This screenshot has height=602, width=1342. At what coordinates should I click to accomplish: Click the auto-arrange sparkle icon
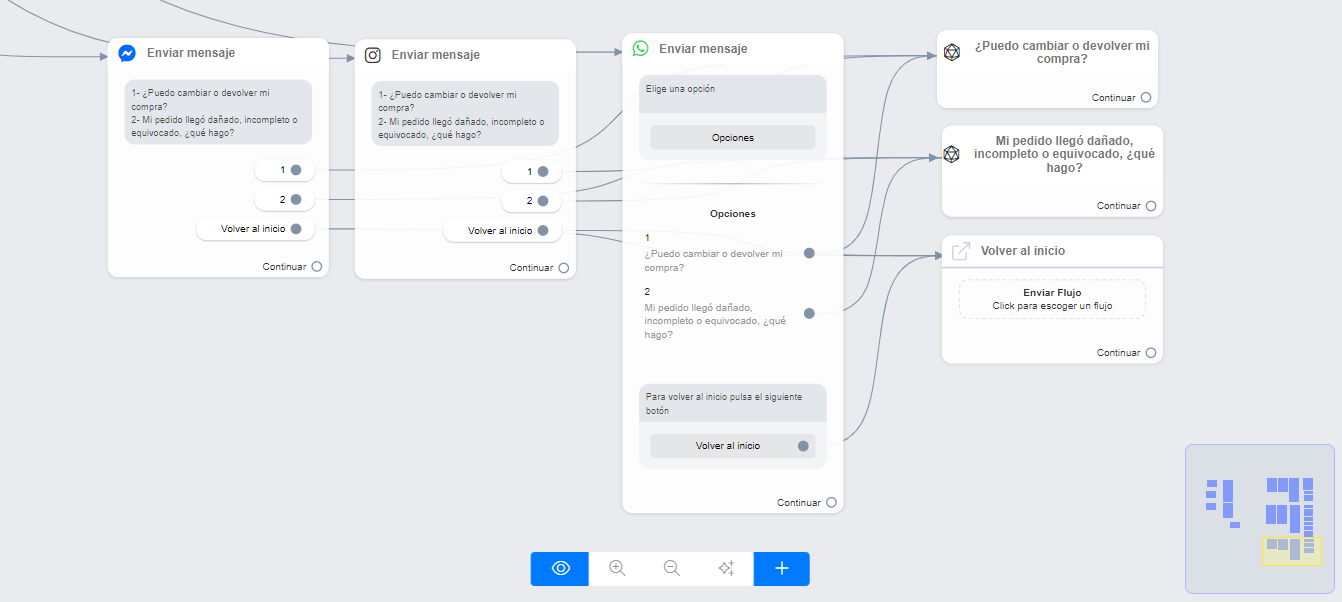pyautogui.click(x=726, y=568)
